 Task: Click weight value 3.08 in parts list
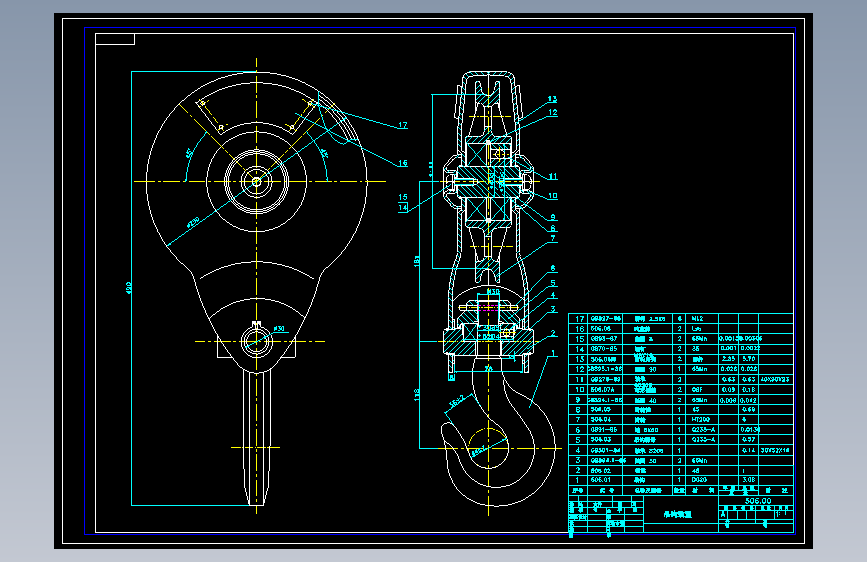point(748,480)
